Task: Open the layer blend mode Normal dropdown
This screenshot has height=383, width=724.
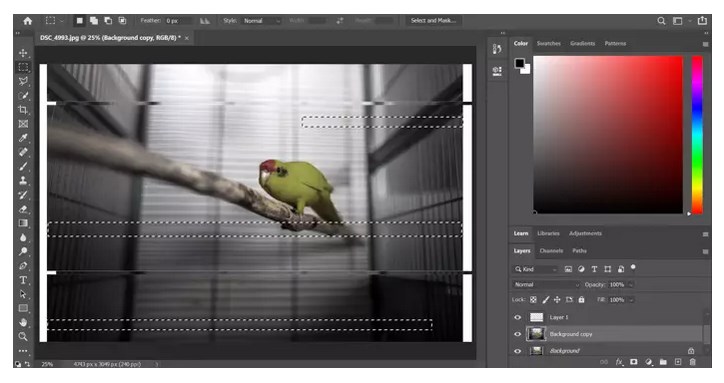Action: (546, 285)
